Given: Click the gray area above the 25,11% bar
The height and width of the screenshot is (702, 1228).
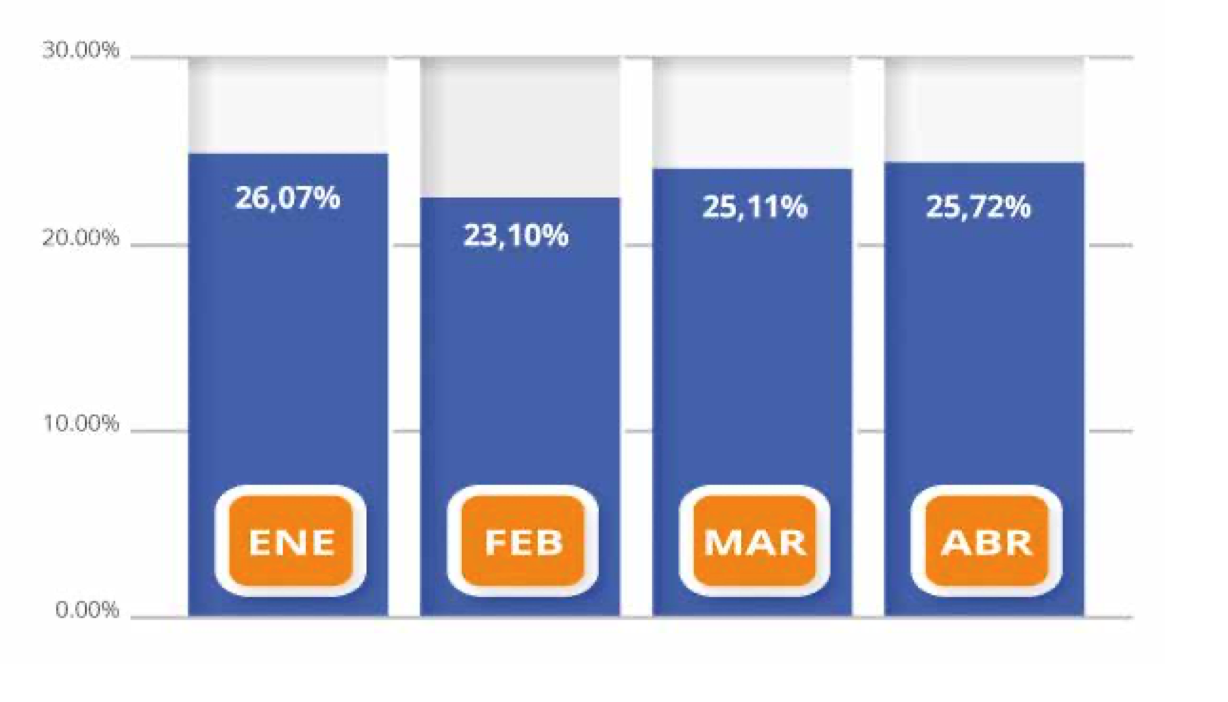Looking at the screenshot, I should [752, 112].
